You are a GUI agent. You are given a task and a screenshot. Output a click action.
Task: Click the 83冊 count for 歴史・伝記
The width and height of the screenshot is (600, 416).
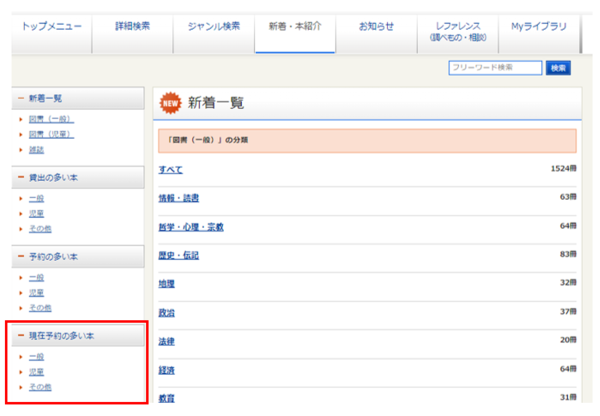click(568, 254)
